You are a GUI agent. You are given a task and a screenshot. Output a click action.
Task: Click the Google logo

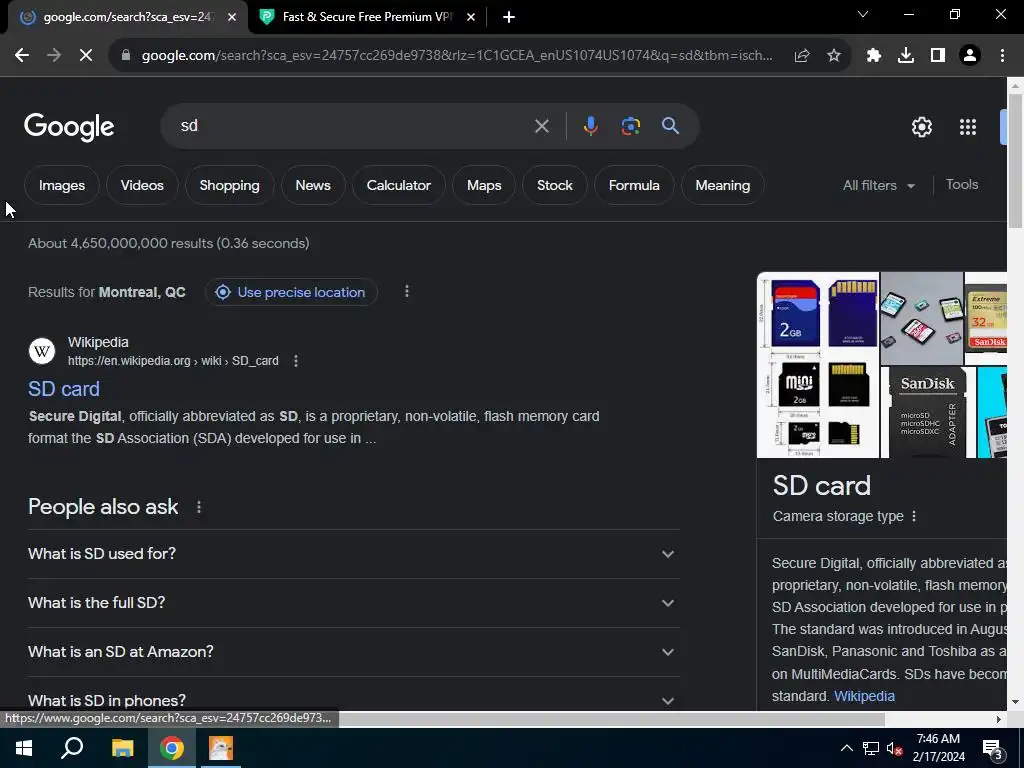coord(69,127)
